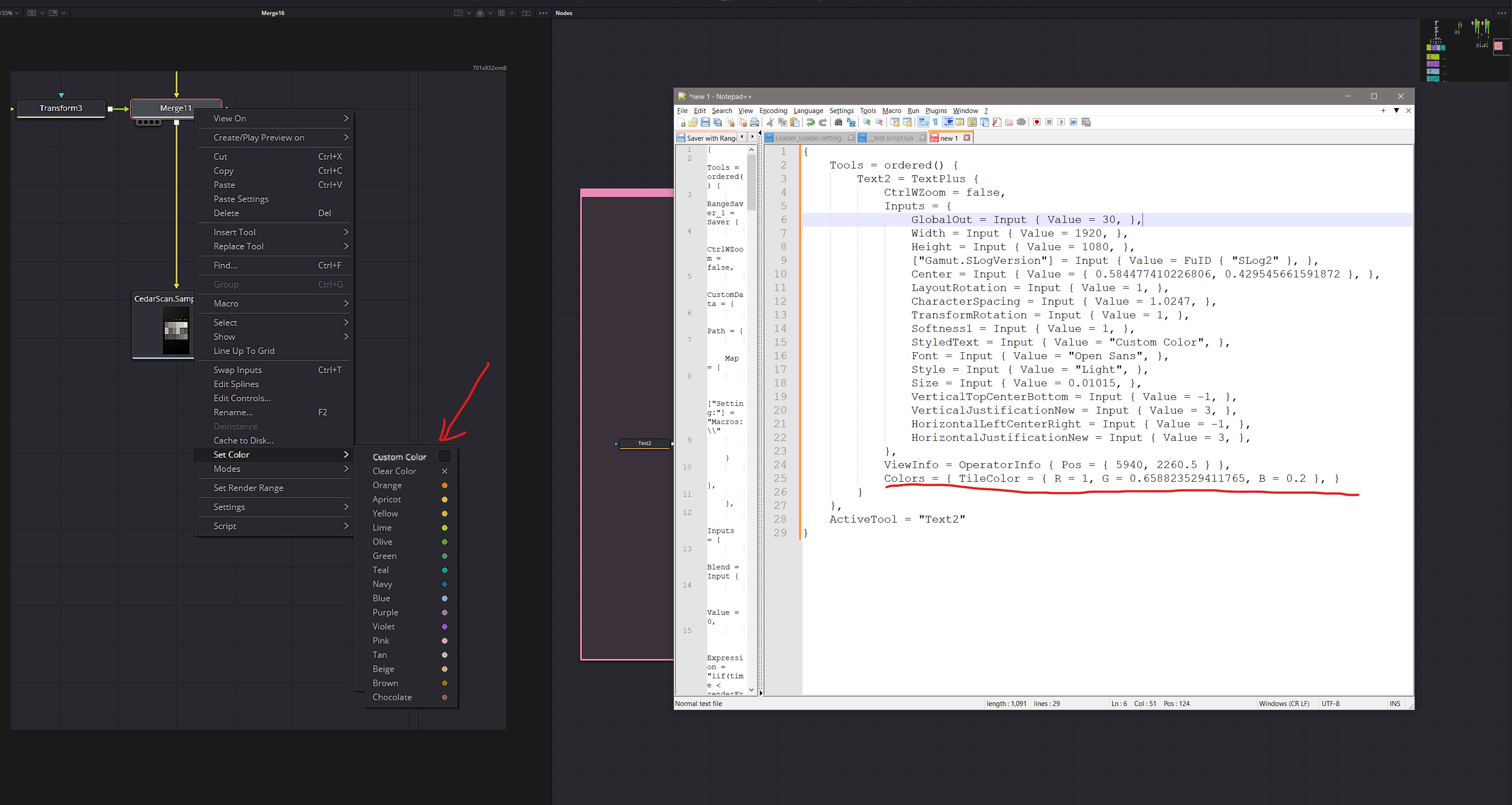Choose Swap Inputs from context menu
This screenshot has width=1512, height=805.
click(x=274, y=369)
